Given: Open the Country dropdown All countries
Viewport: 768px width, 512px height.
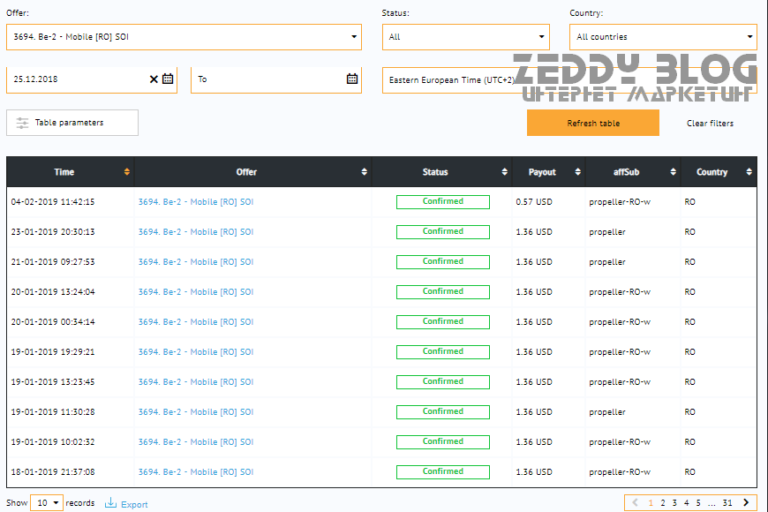Looking at the screenshot, I should tap(663, 37).
